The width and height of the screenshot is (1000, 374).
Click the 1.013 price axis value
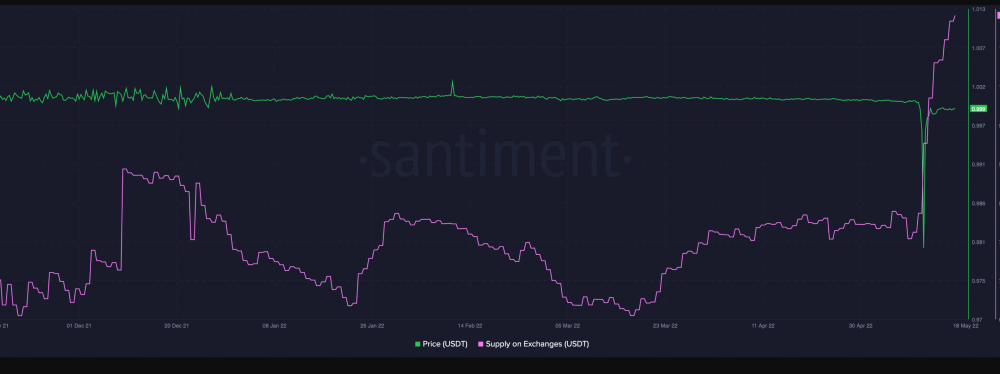point(978,10)
